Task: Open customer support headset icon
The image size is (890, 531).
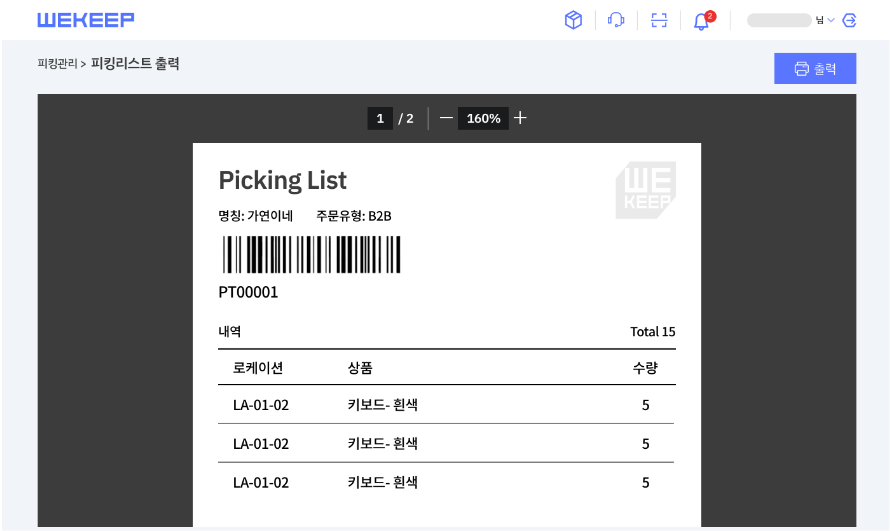Action: pos(616,20)
